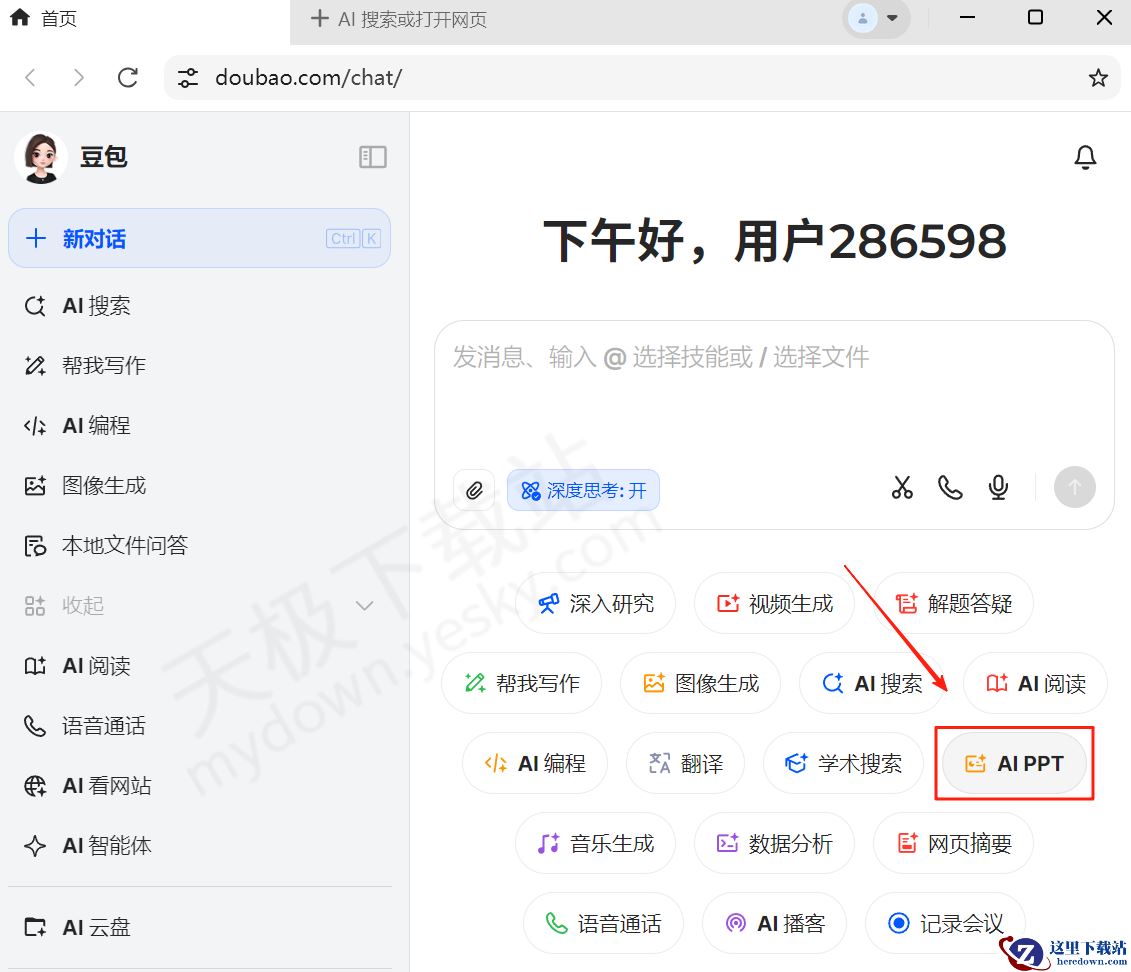Click the send arrow button
The width and height of the screenshot is (1131, 972).
pyautogui.click(x=1074, y=487)
